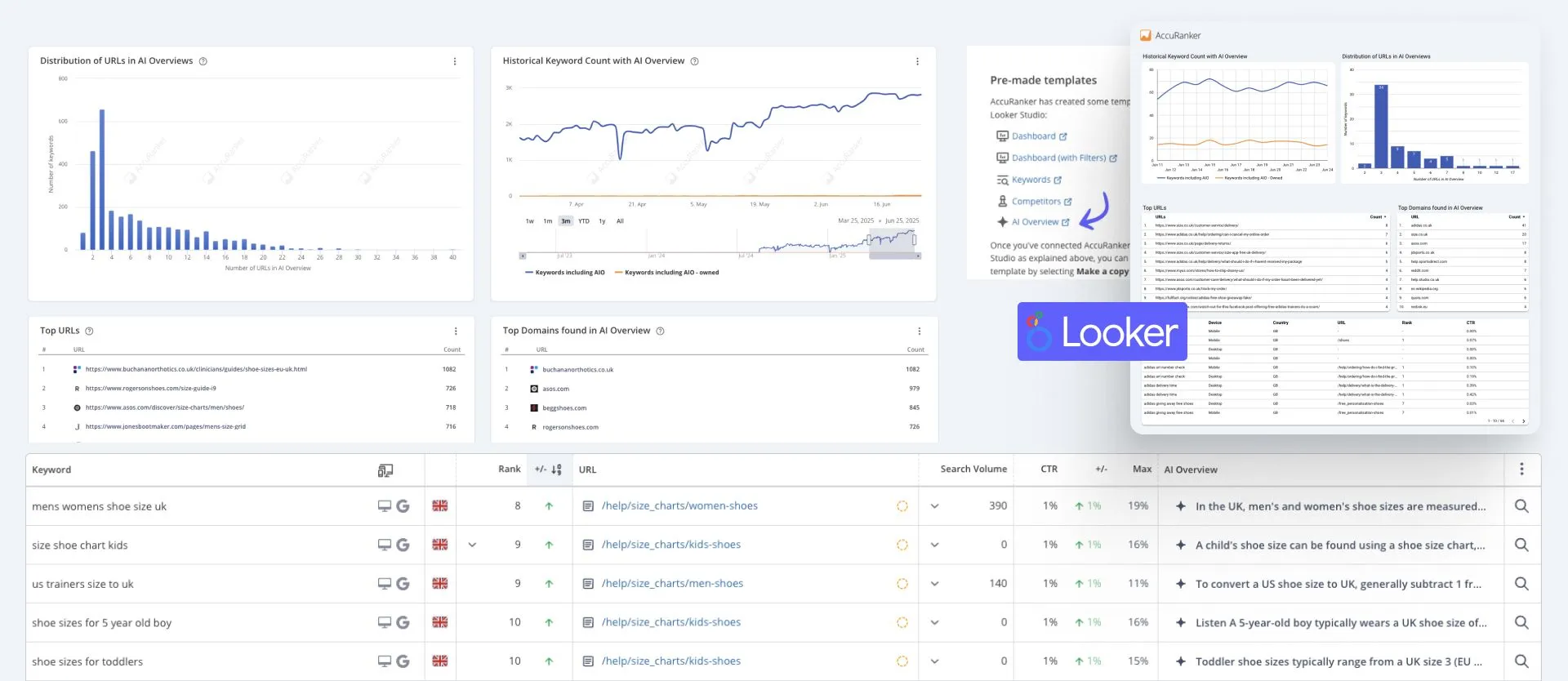Toggle 'Keywords including AIO - owned' legend series

670,273
